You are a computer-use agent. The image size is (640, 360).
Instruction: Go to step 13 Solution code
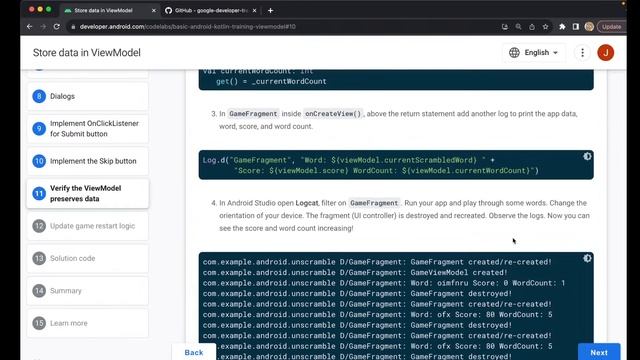click(88, 258)
